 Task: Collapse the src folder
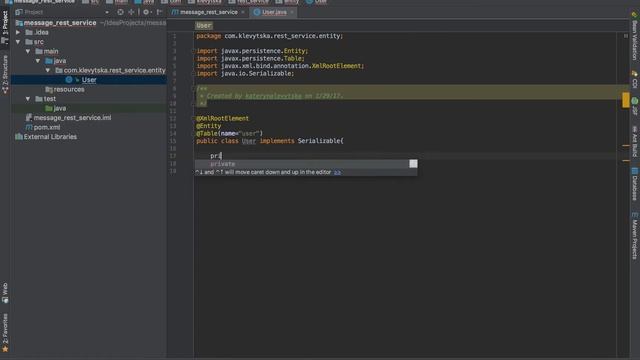point(18,42)
